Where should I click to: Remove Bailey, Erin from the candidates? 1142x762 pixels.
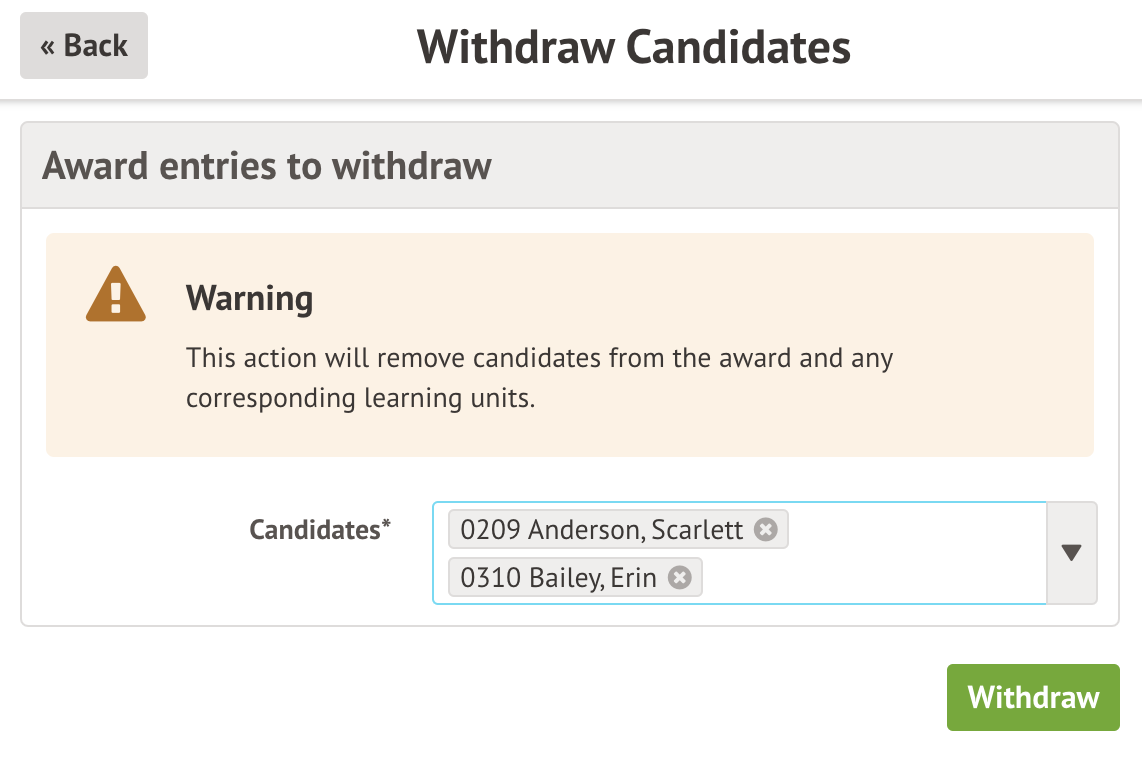click(680, 578)
